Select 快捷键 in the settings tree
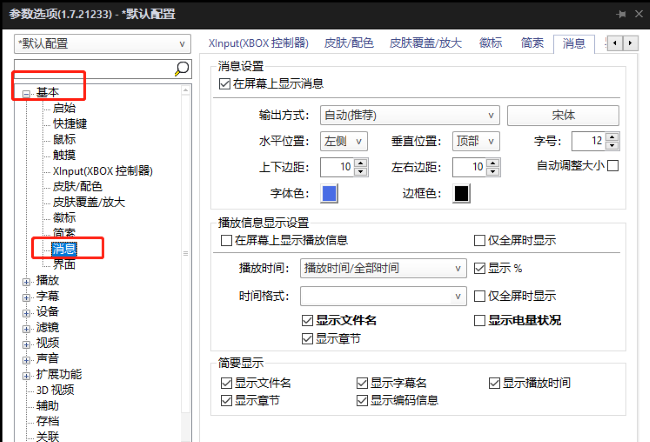 [x=70, y=124]
